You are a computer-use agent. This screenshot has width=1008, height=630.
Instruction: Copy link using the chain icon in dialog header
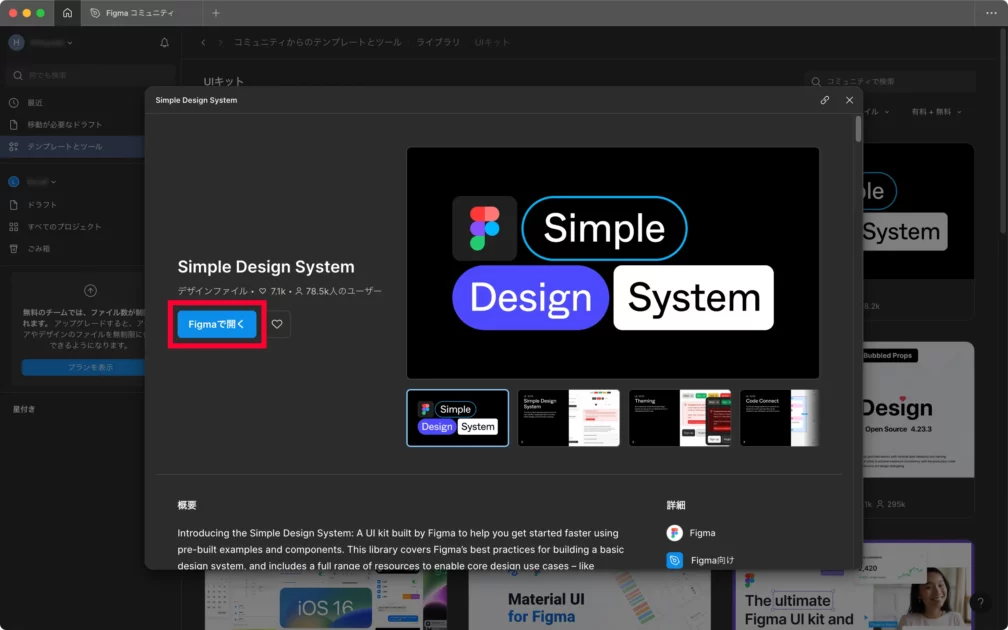click(x=825, y=100)
